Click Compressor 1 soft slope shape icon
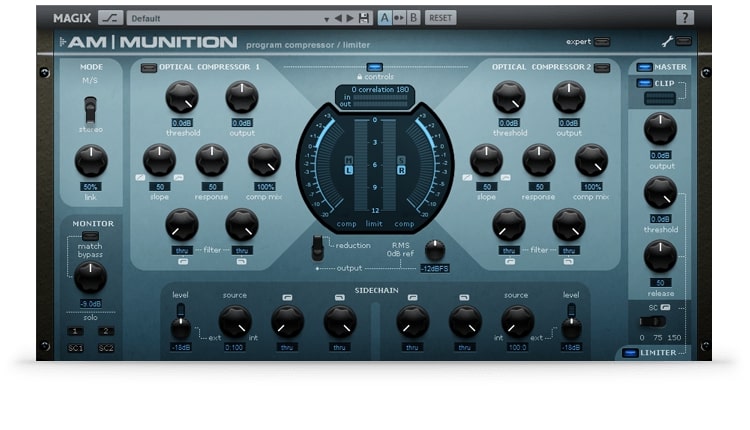 pos(178,177)
